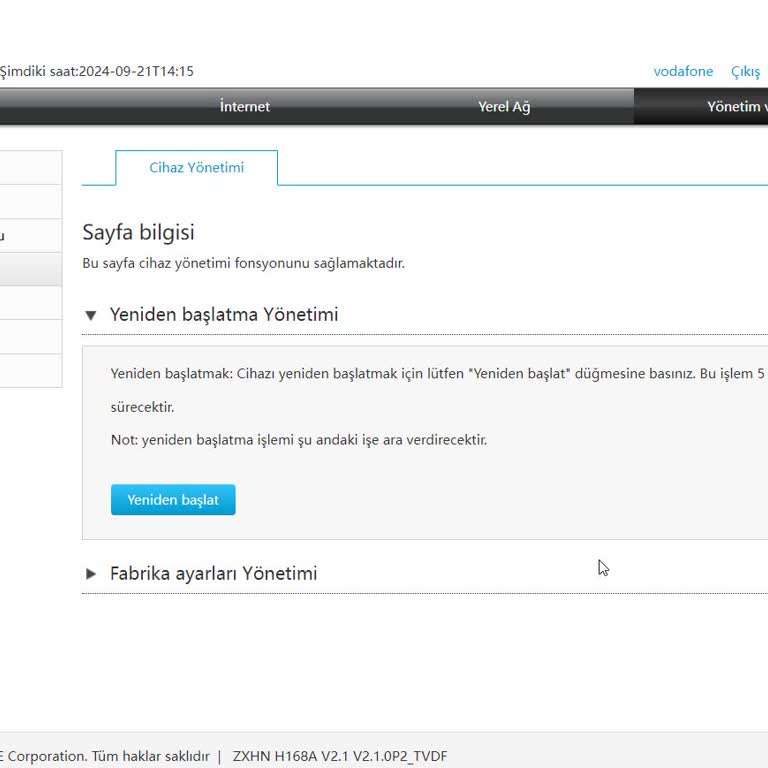Expand the Fabrika ayarları Yönetimi section
The image size is (768, 768).
click(91, 574)
